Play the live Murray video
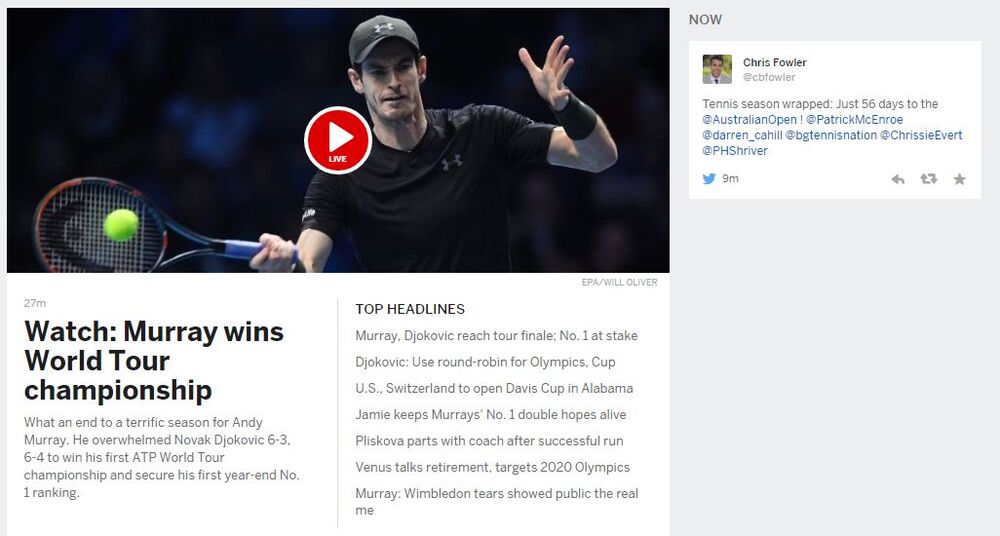The width and height of the screenshot is (1000, 536). (x=337, y=140)
